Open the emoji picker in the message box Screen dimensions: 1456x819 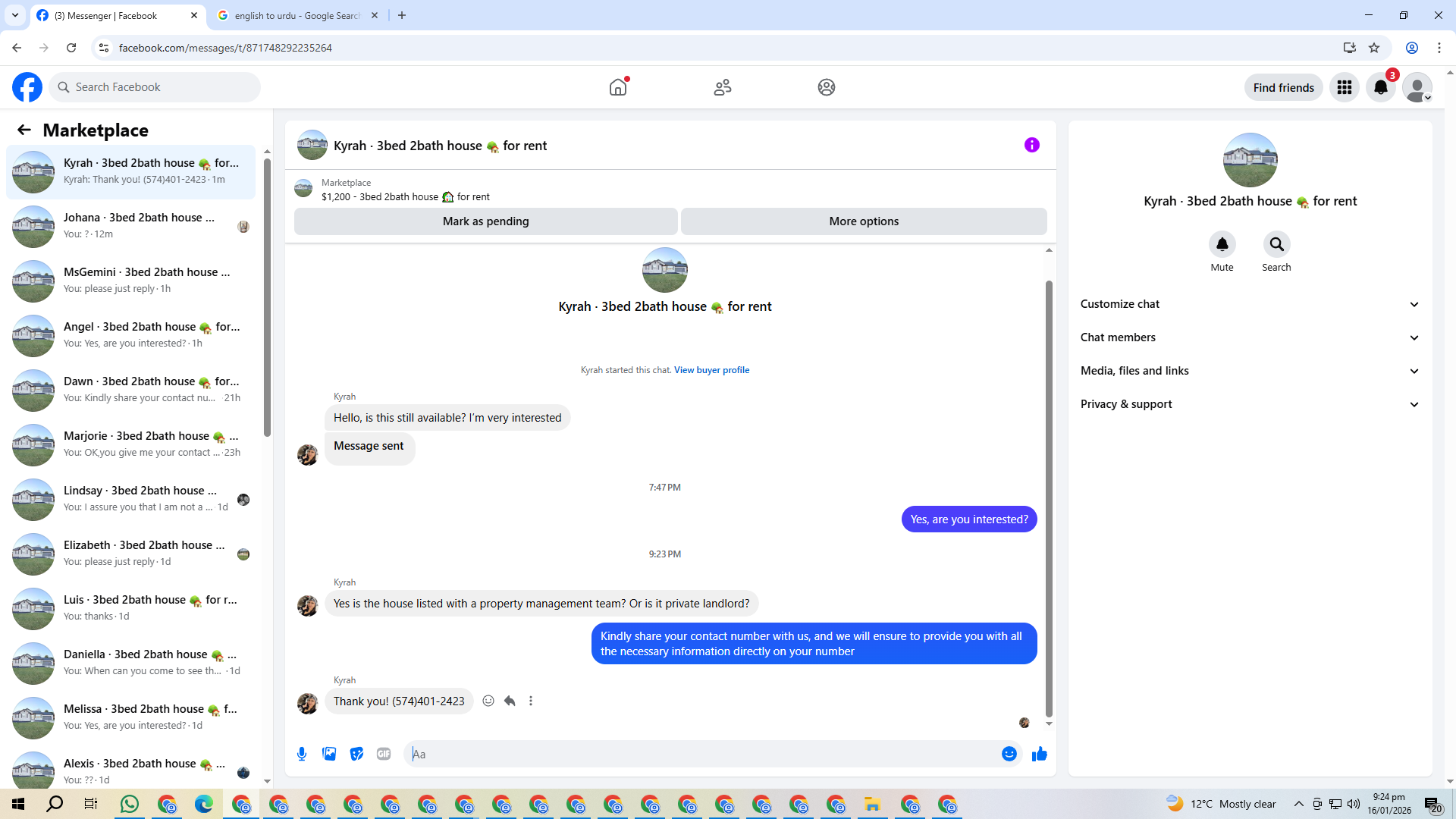1009,754
